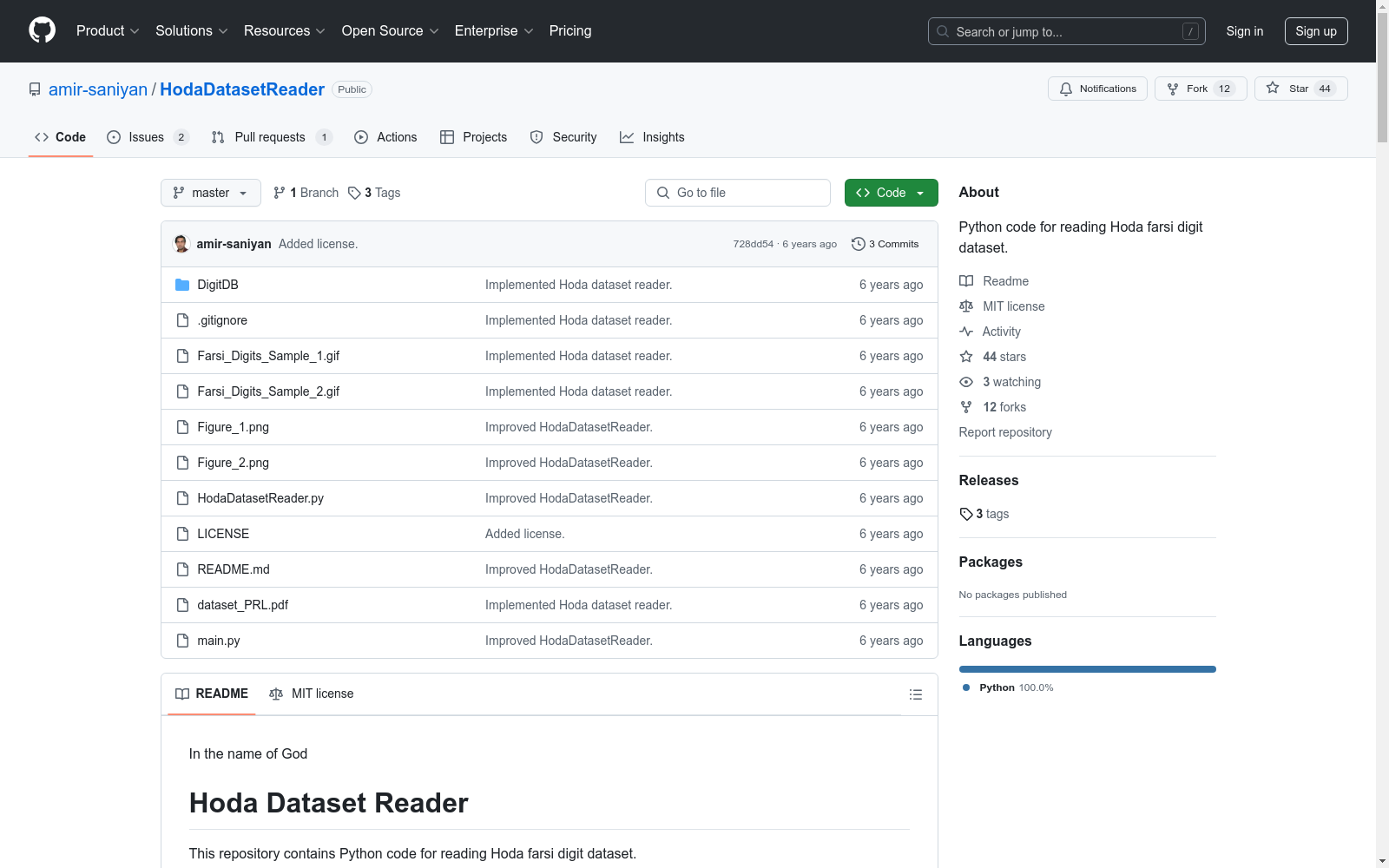This screenshot has height=868, width=1389.
Task: Star the HodaDatasetReader repository
Action: click(x=1300, y=89)
